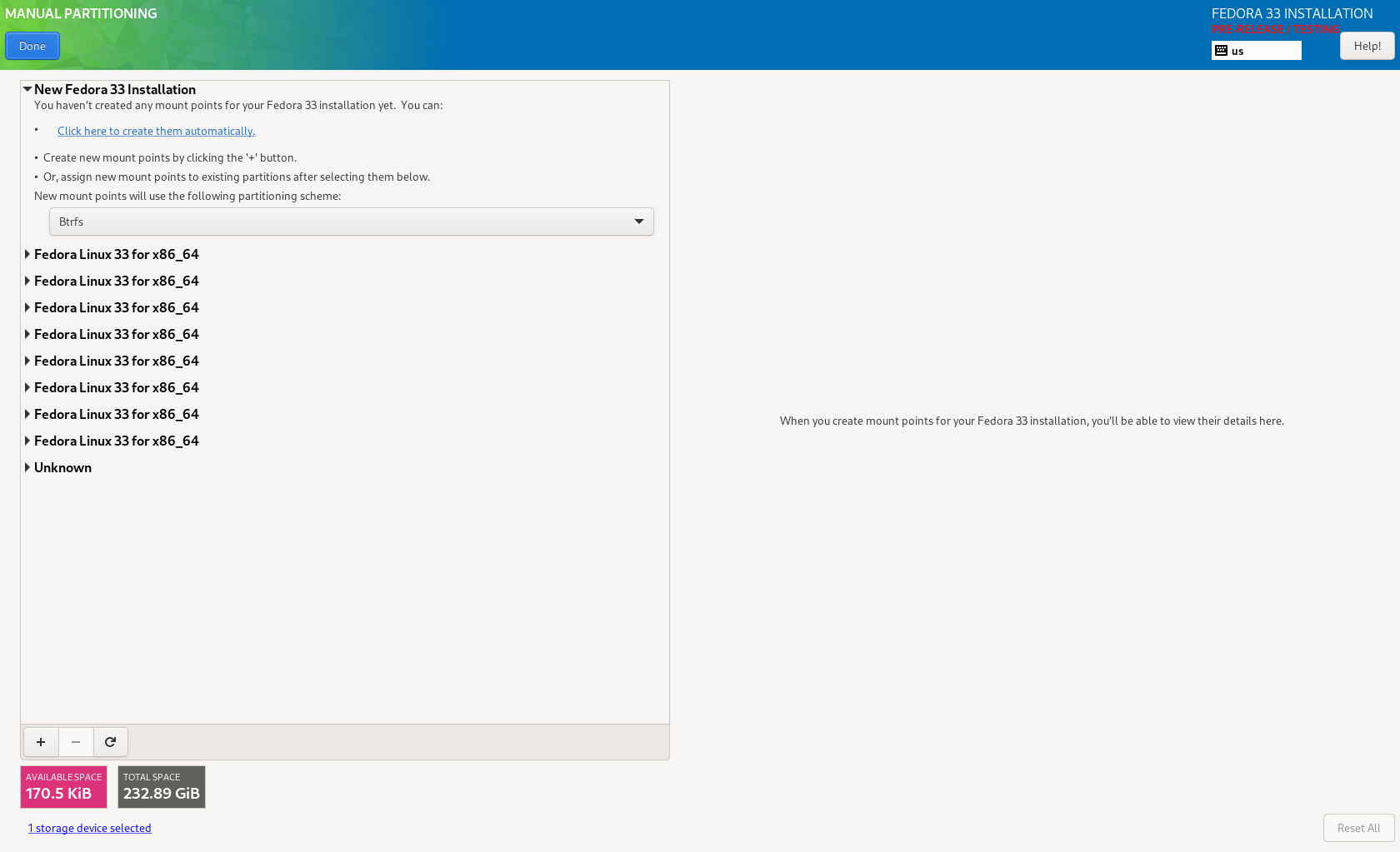Image resolution: width=1400 pixels, height=852 pixels.
Task: Click the 'us' keyboard layout field
Action: [1257, 51]
